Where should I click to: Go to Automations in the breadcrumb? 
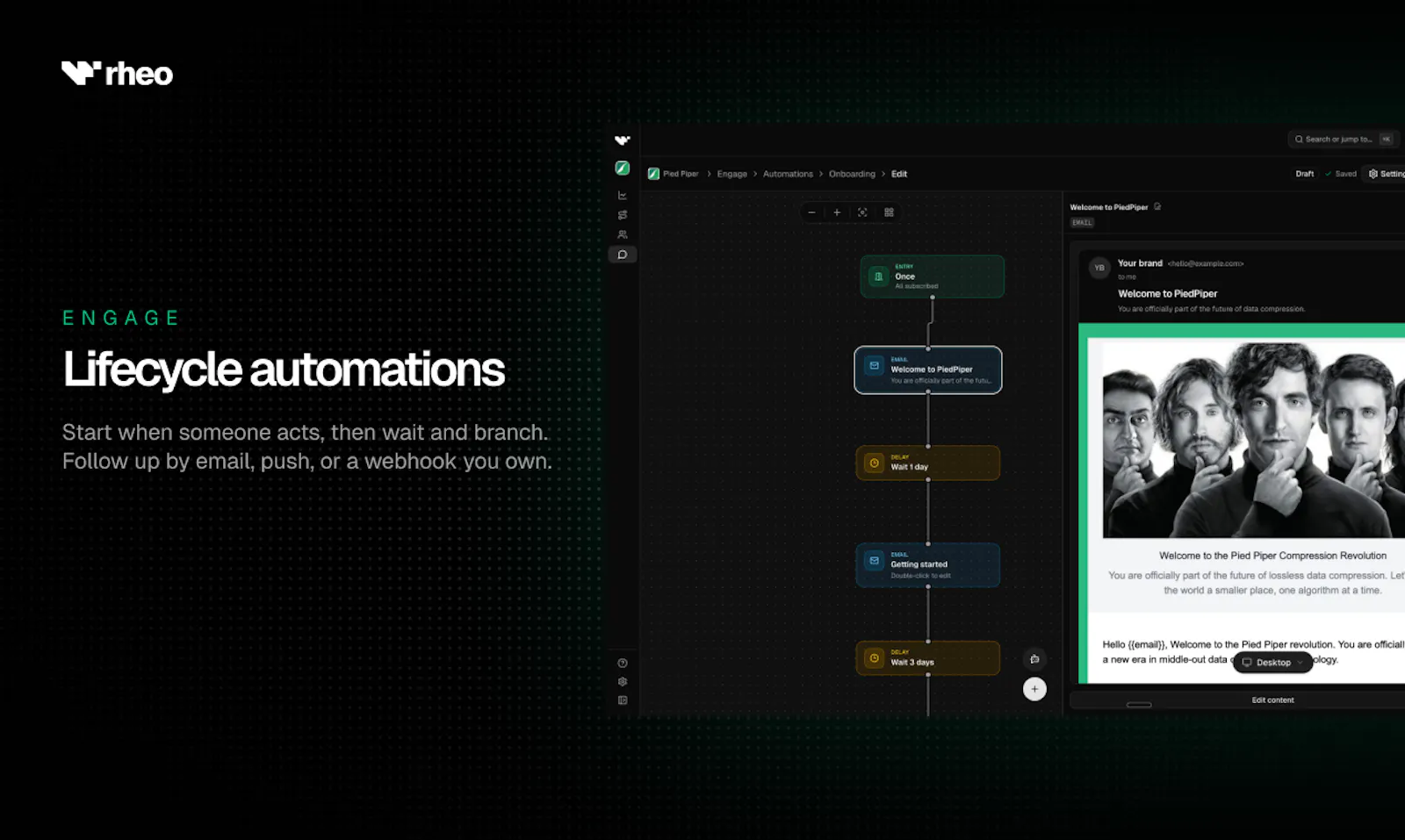coord(788,174)
